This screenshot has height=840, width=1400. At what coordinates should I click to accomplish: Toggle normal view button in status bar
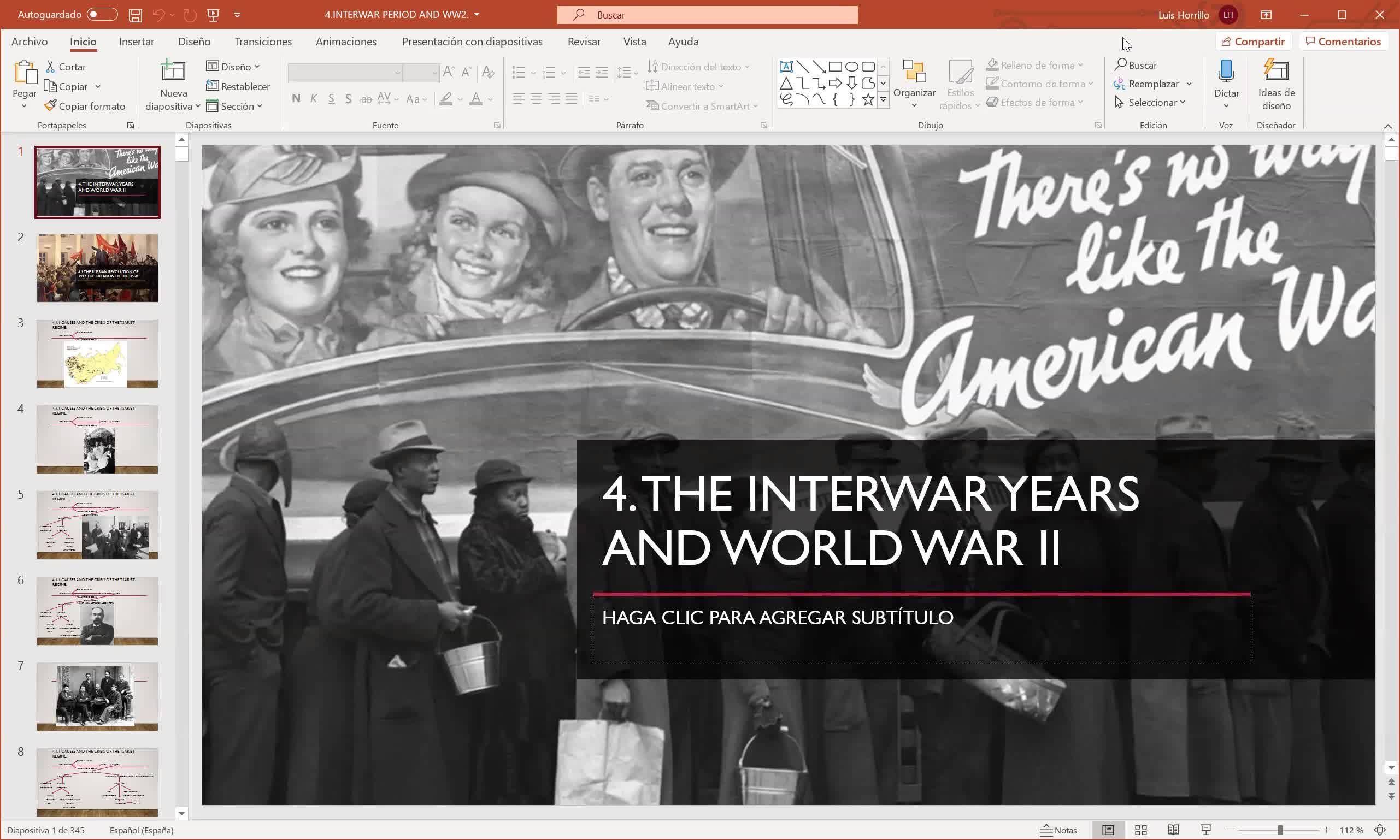(x=1108, y=830)
